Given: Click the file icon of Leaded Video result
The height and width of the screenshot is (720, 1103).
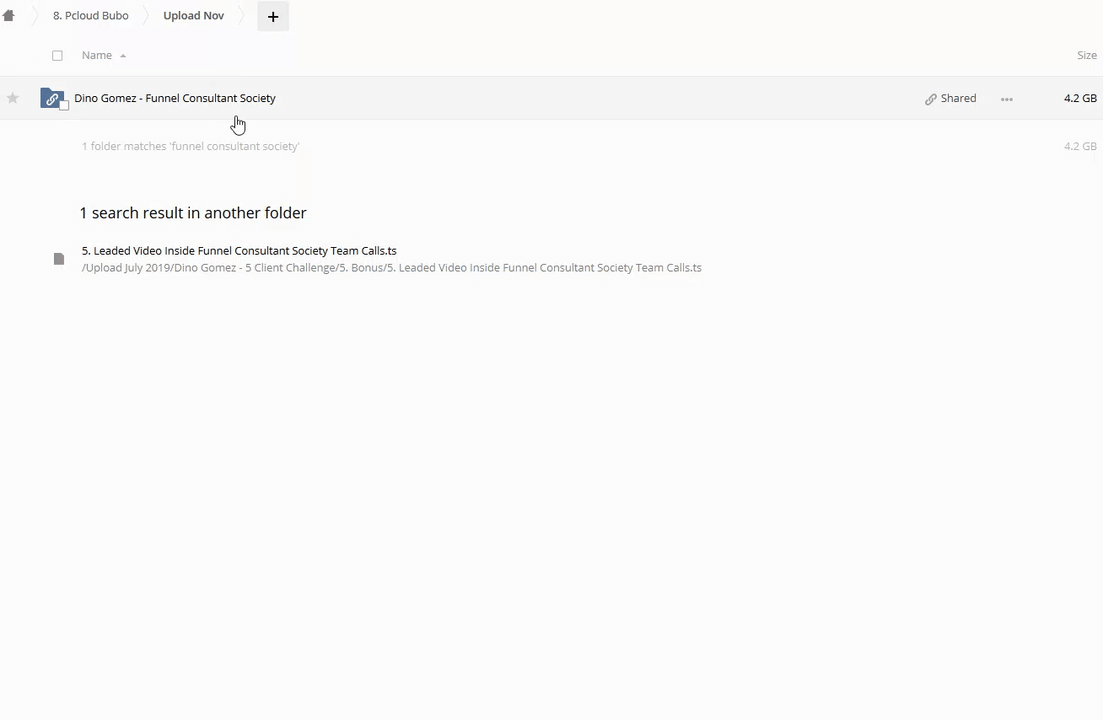Looking at the screenshot, I should (x=59, y=259).
